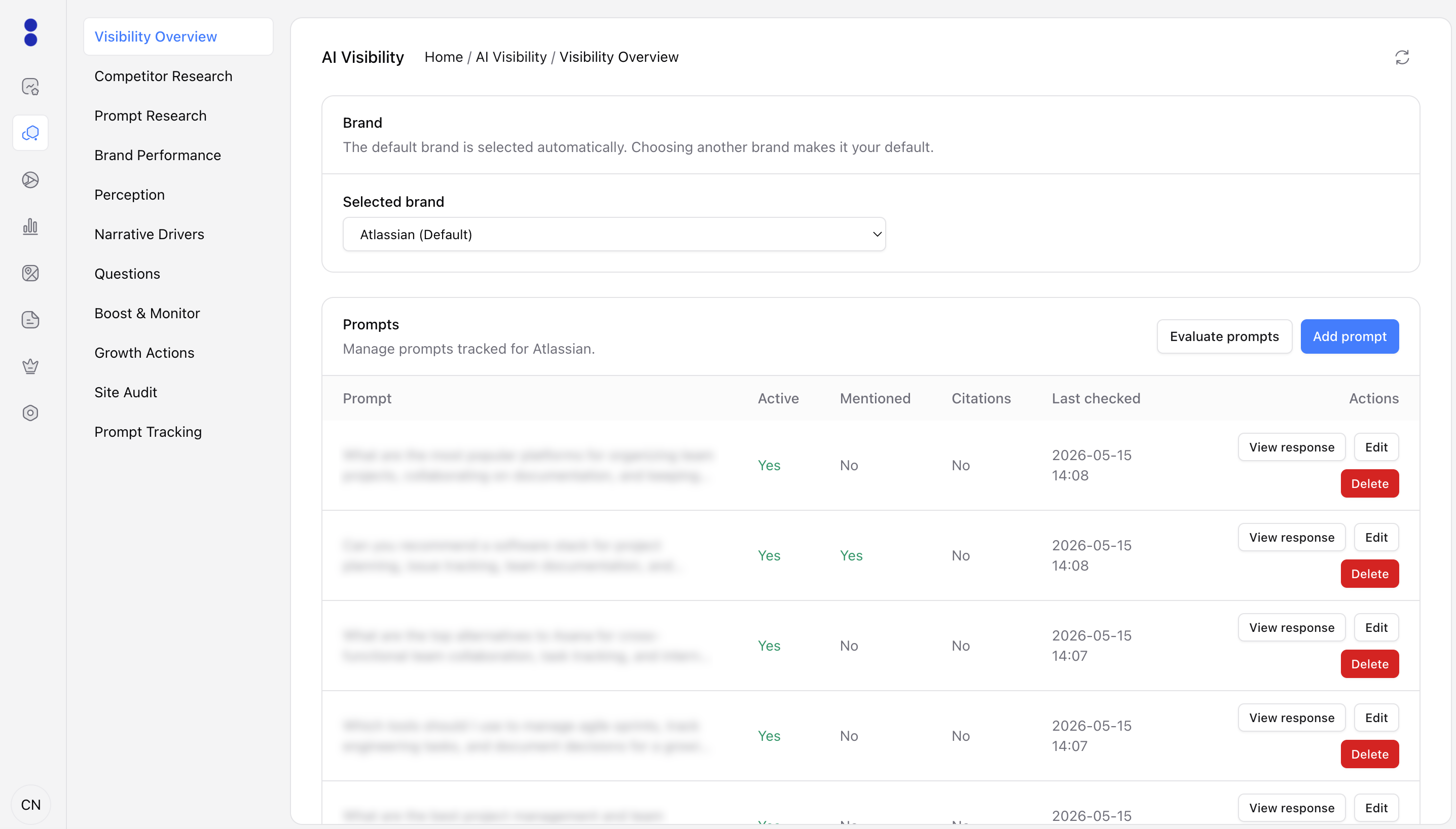The height and width of the screenshot is (829, 1456).
Task: Open the CN user avatar
Action: 31,805
